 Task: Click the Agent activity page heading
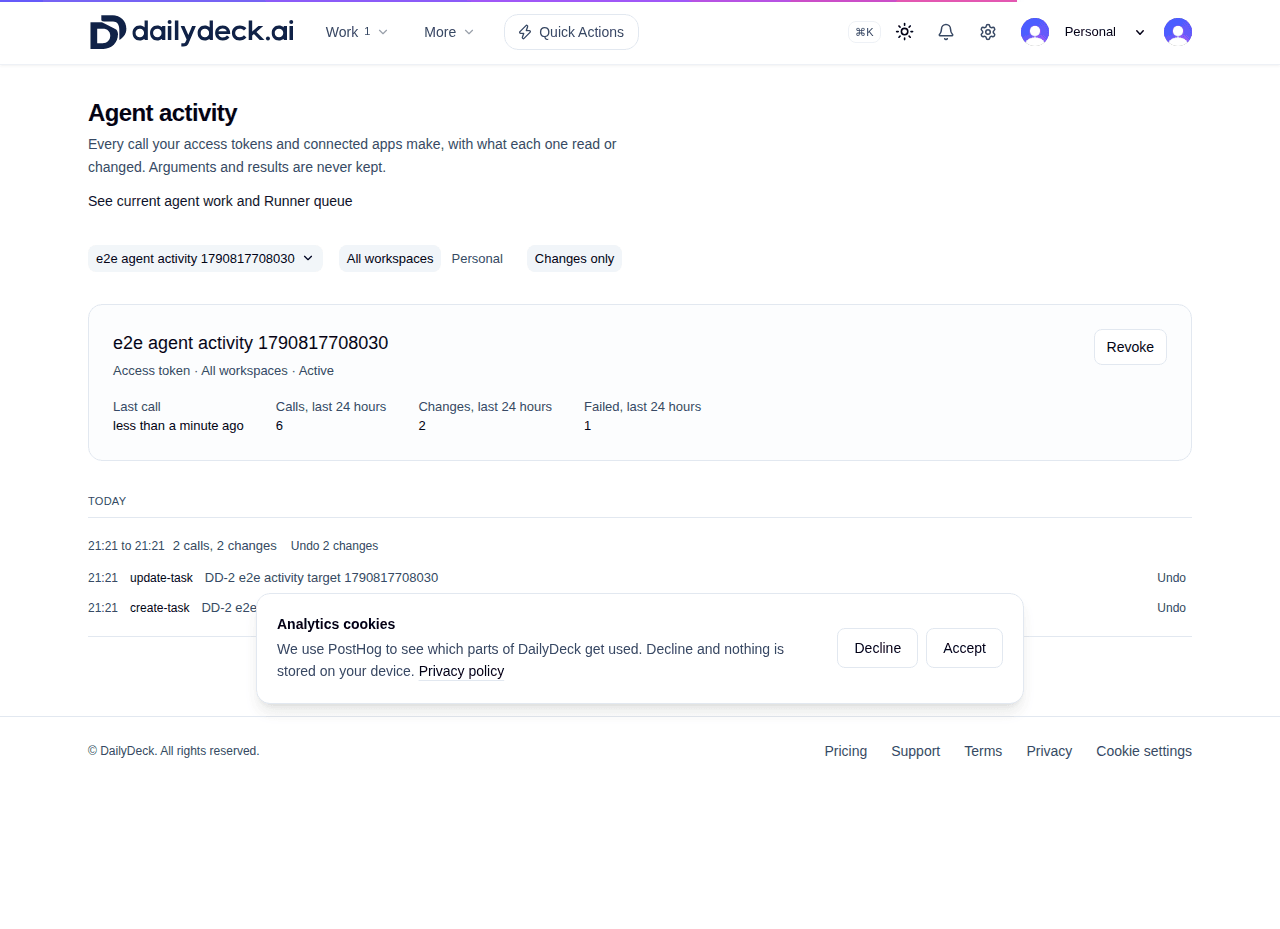[162, 113]
